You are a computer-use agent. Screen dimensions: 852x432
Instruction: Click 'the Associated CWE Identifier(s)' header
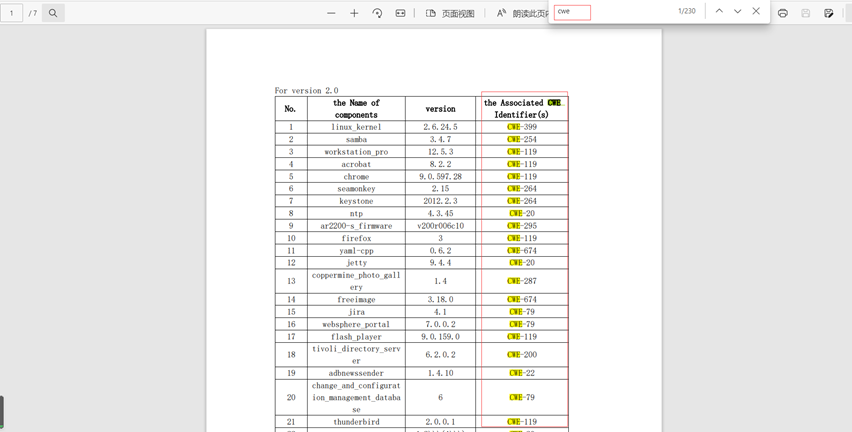(522, 109)
